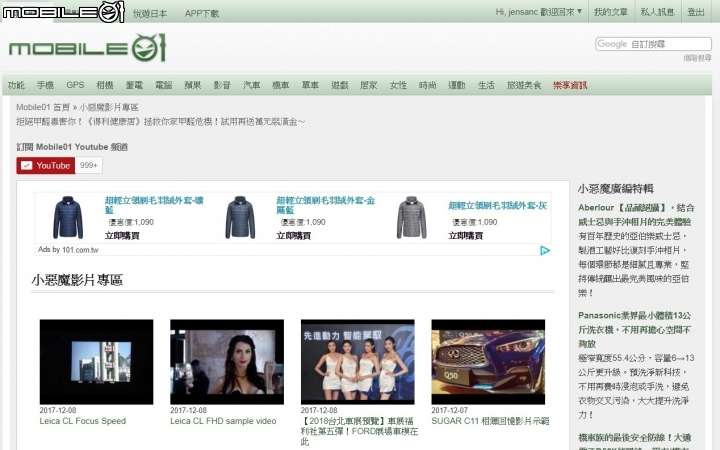The image size is (720, 450).
Task: Open the 影音 category menu
Action: [x=222, y=85]
